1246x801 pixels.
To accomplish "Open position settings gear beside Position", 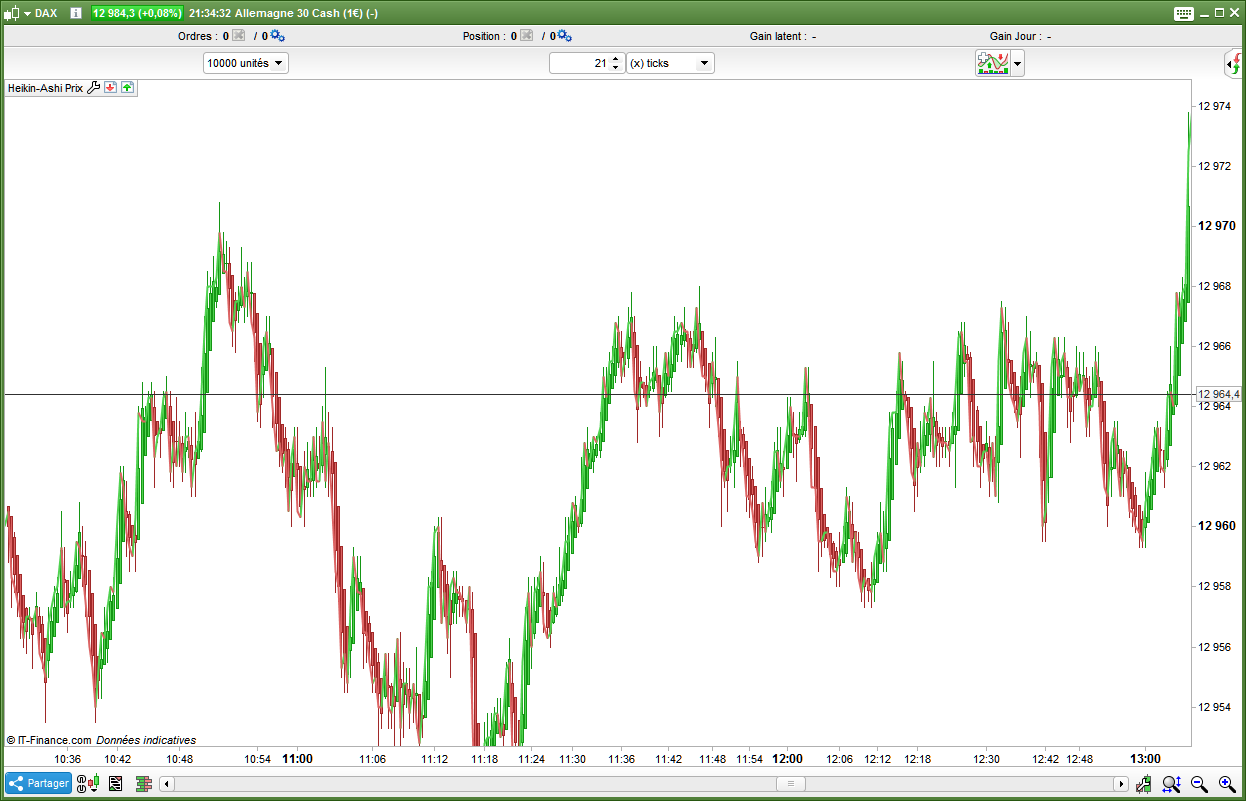I will (x=564, y=36).
